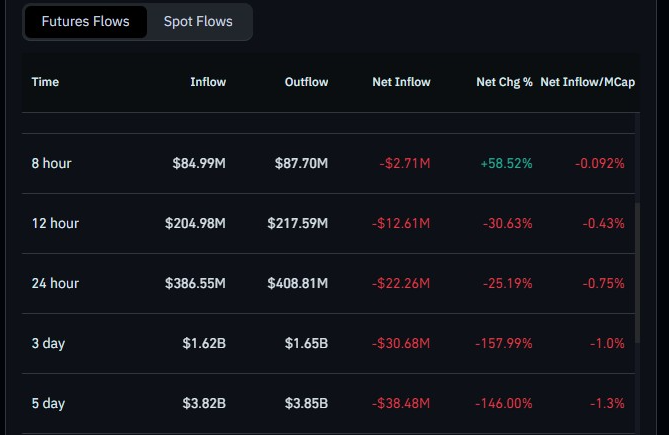Click the $408.81M outflow value
The width and height of the screenshot is (669, 435).
(298, 284)
